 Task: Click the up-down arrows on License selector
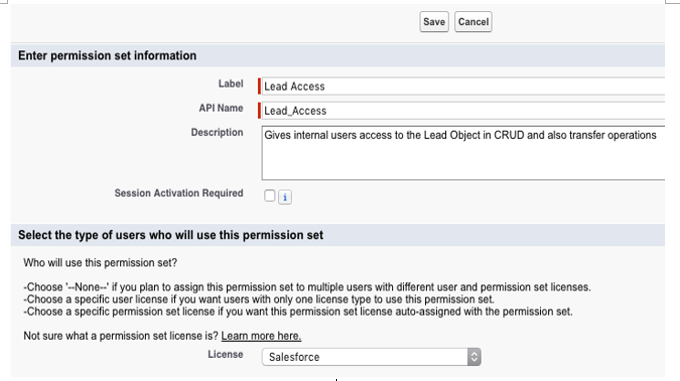[474, 357]
